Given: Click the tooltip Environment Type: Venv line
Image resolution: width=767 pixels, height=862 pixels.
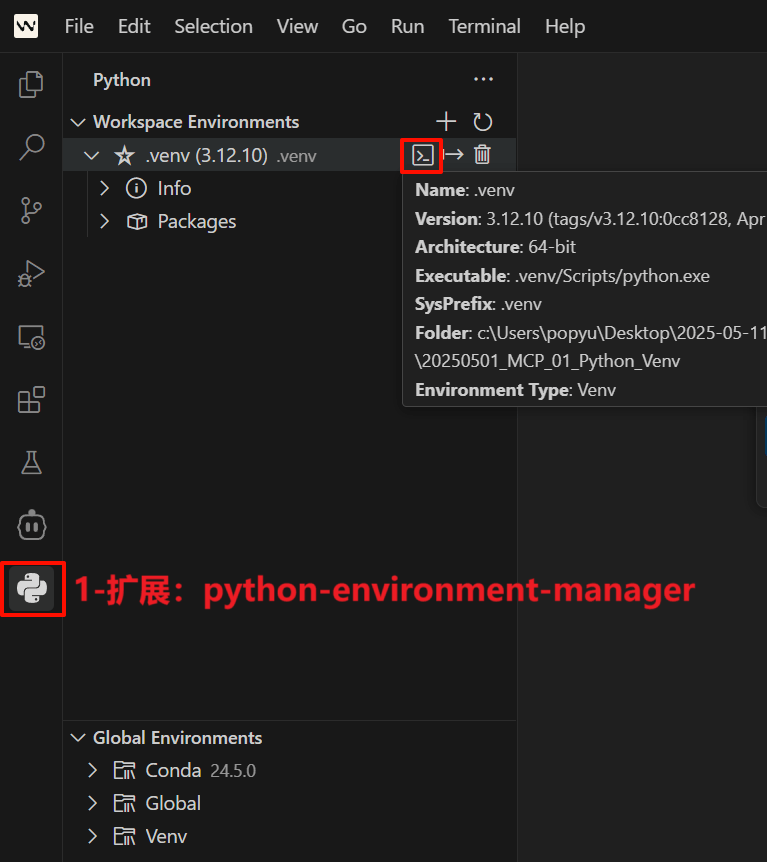Looking at the screenshot, I should 515,390.
